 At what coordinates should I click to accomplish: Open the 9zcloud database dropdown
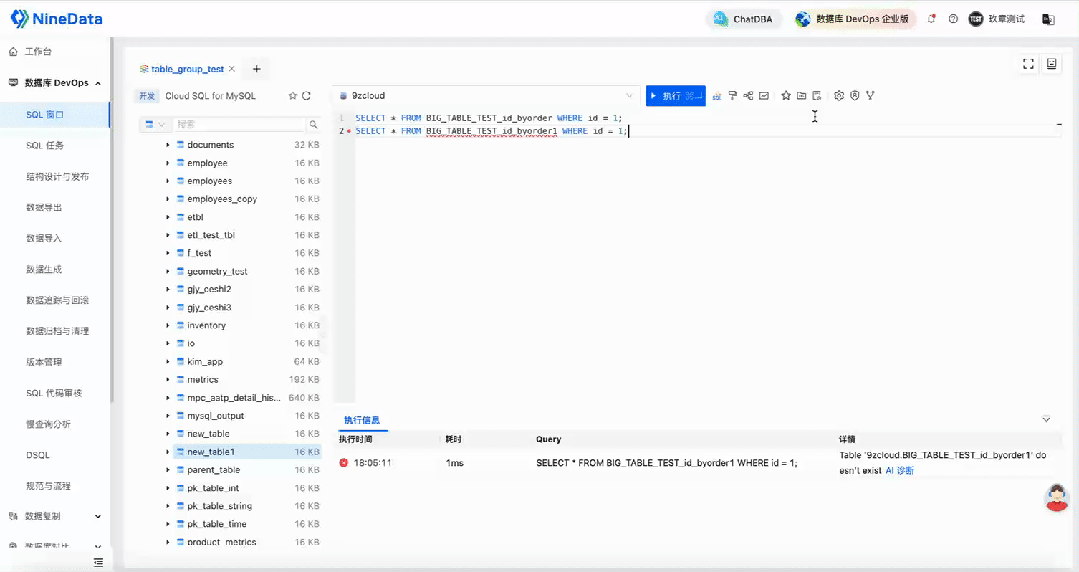[x=487, y=96]
